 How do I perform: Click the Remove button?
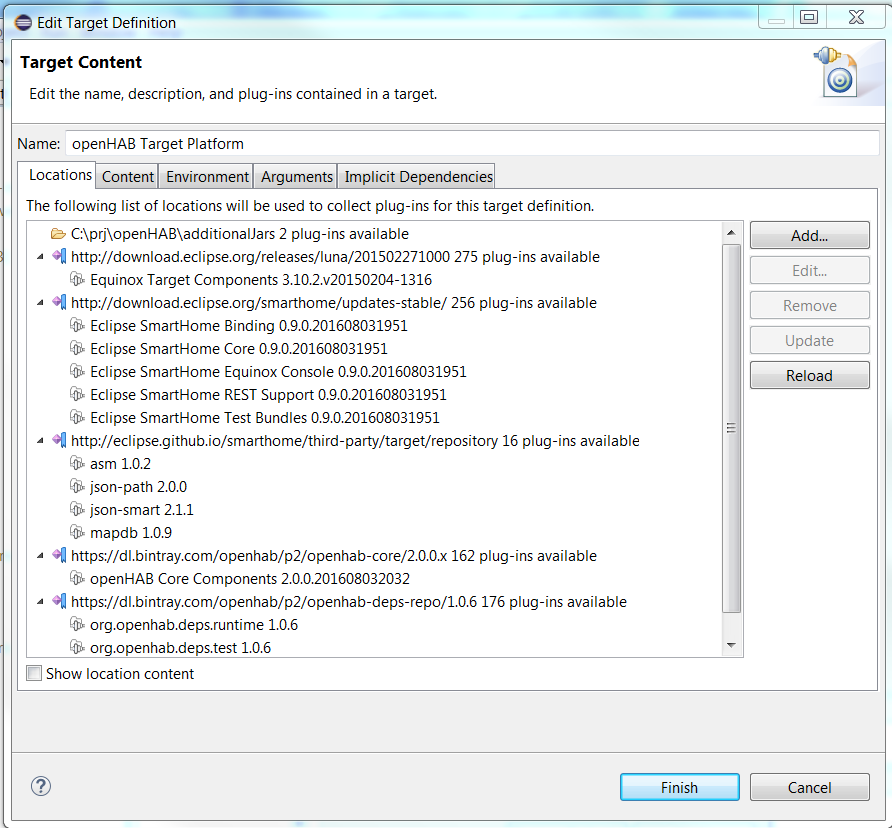(810, 306)
